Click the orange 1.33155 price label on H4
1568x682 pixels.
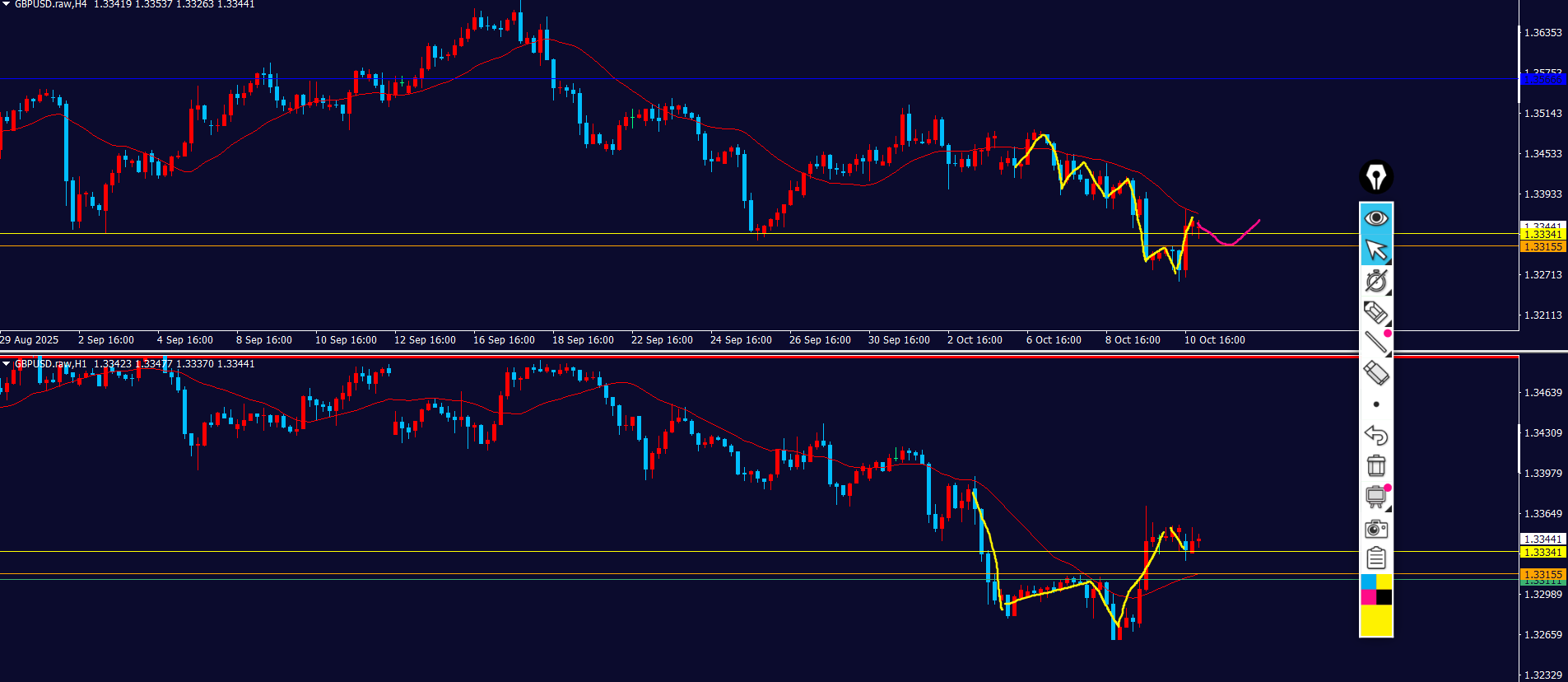[1542, 247]
